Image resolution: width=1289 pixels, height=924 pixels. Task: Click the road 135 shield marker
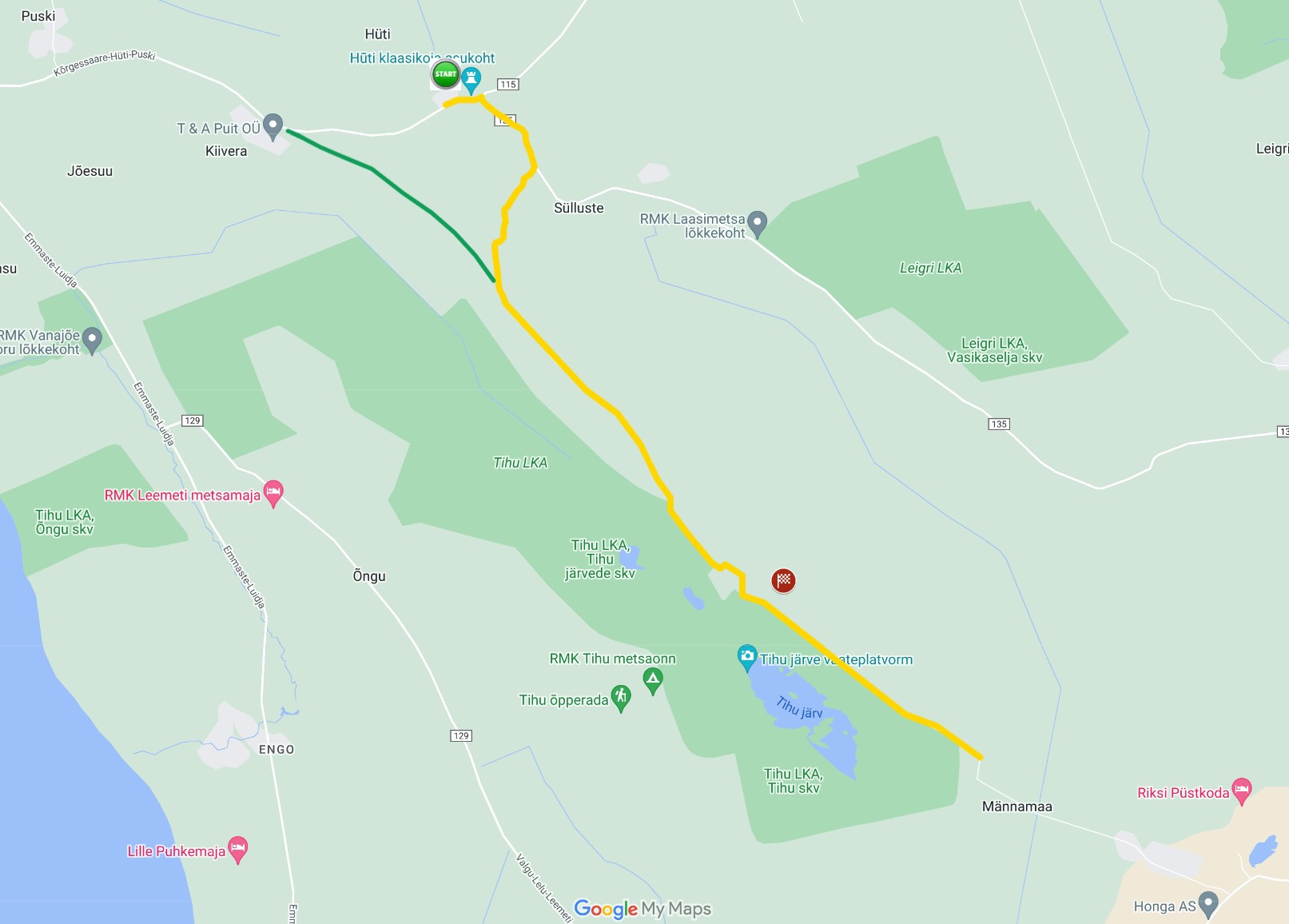pos(999,424)
